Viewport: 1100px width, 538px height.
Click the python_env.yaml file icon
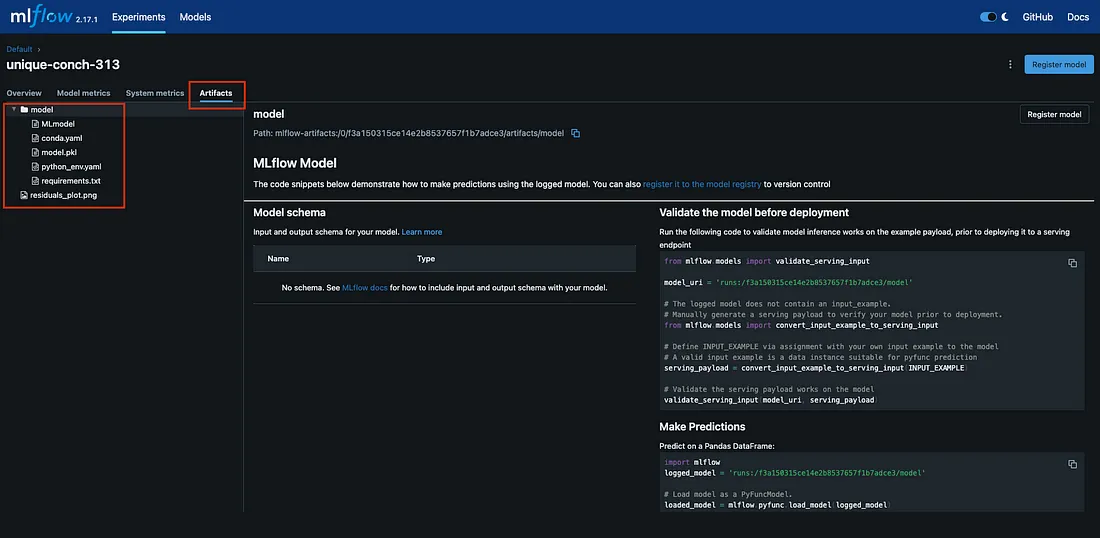pyautogui.click(x=35, y=167)
